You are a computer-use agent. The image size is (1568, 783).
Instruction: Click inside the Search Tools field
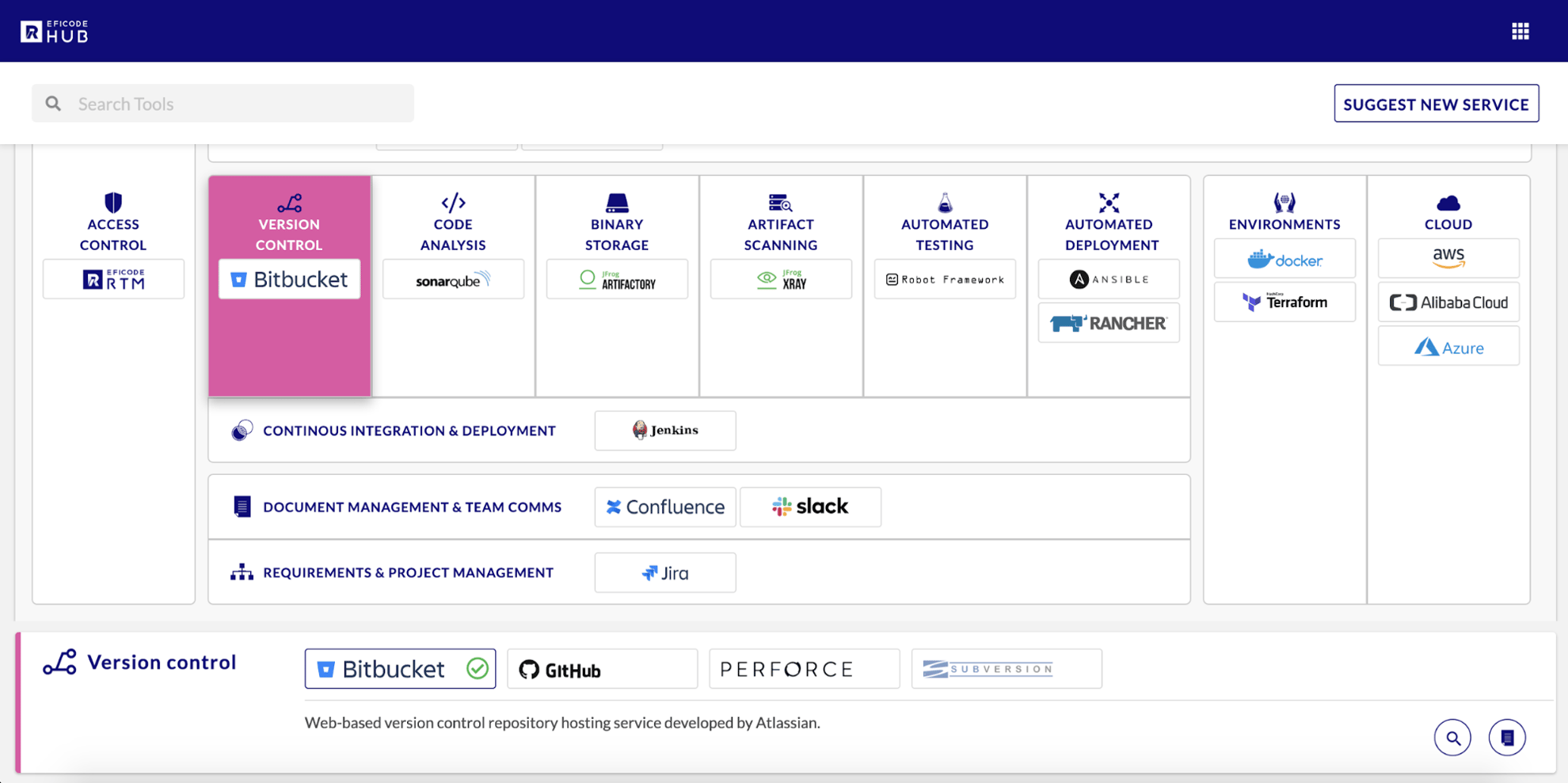click(x=222, y=103)
